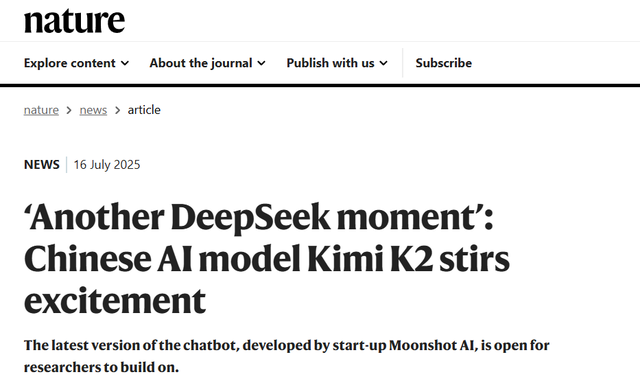
Task: Expand Publish with us chevron
Action: pyautogui.click(x=383, y=63)
